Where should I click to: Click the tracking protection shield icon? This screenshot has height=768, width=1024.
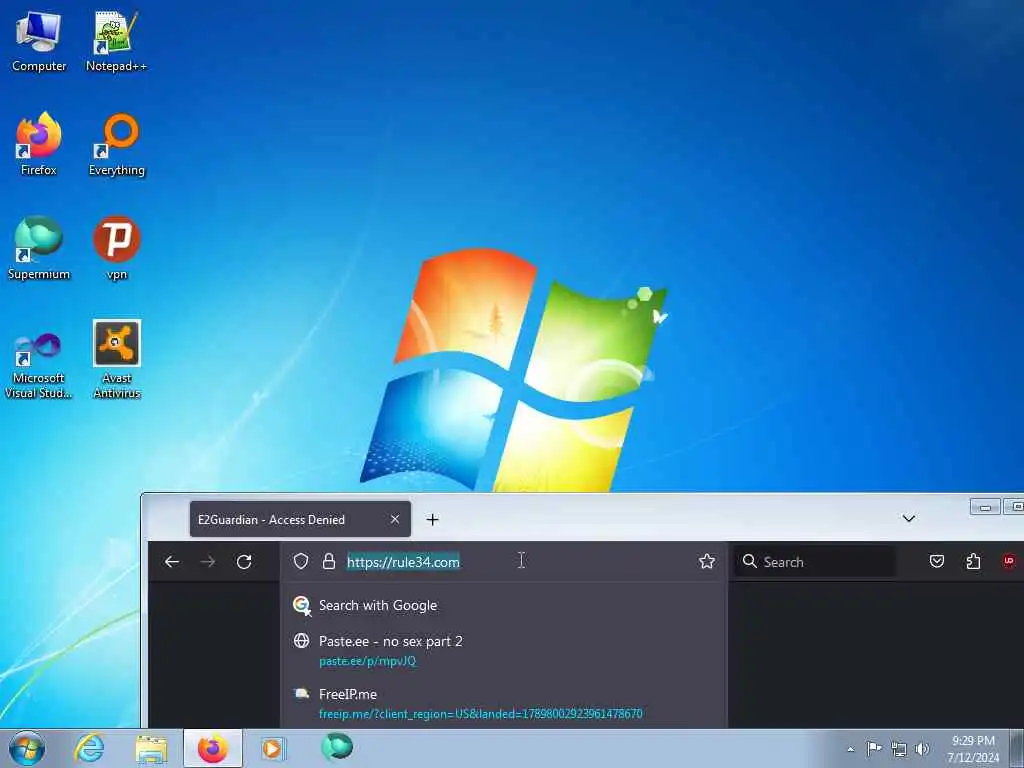[x=300, y=562]
